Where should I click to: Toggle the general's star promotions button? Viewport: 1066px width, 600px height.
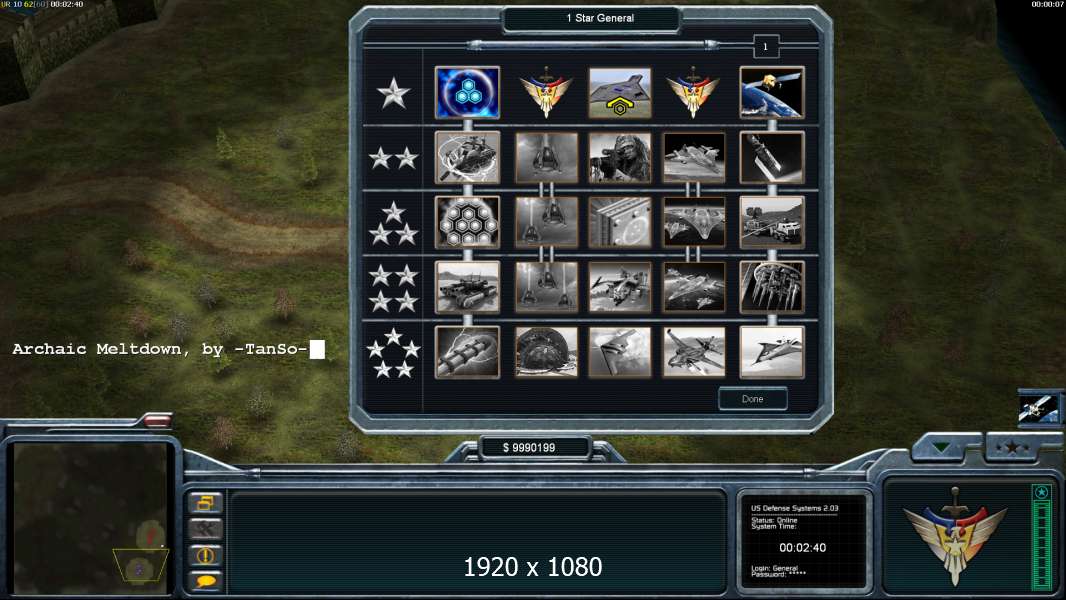[x=1012, y=446]
